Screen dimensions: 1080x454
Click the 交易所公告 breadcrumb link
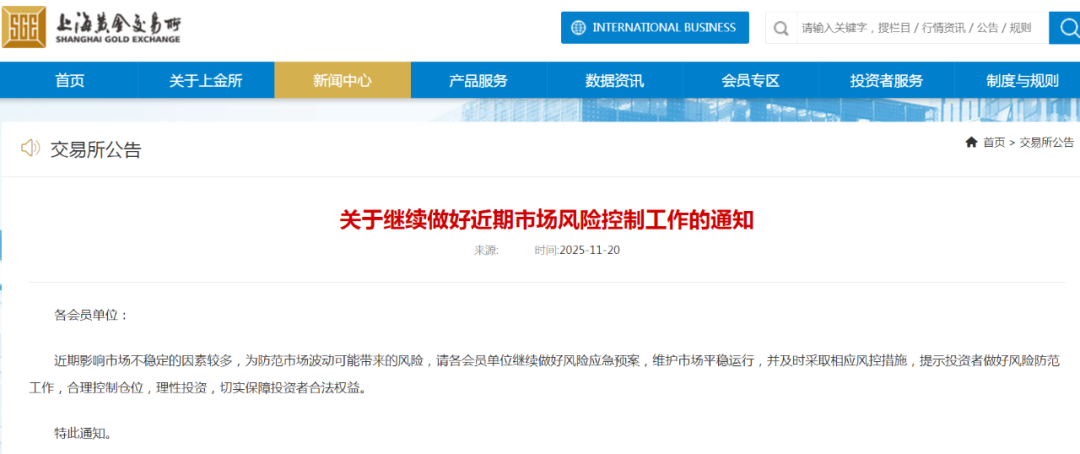coord(1046,143)
